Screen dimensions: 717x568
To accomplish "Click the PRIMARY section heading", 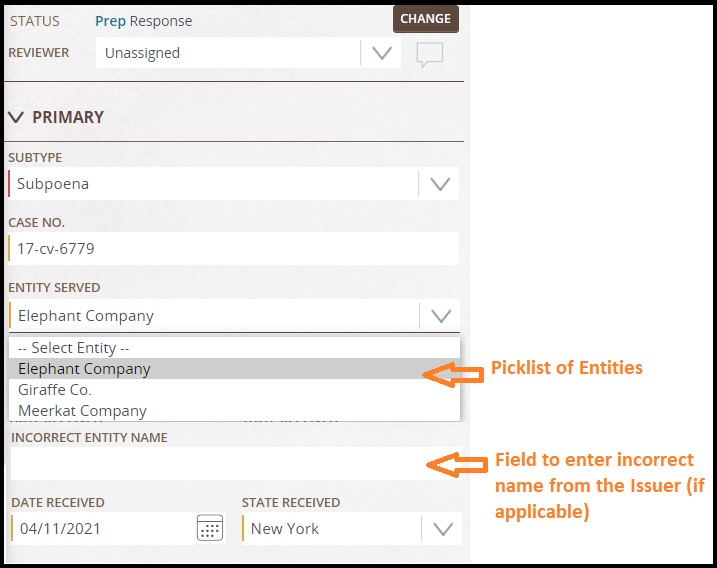I will (68, 118).
